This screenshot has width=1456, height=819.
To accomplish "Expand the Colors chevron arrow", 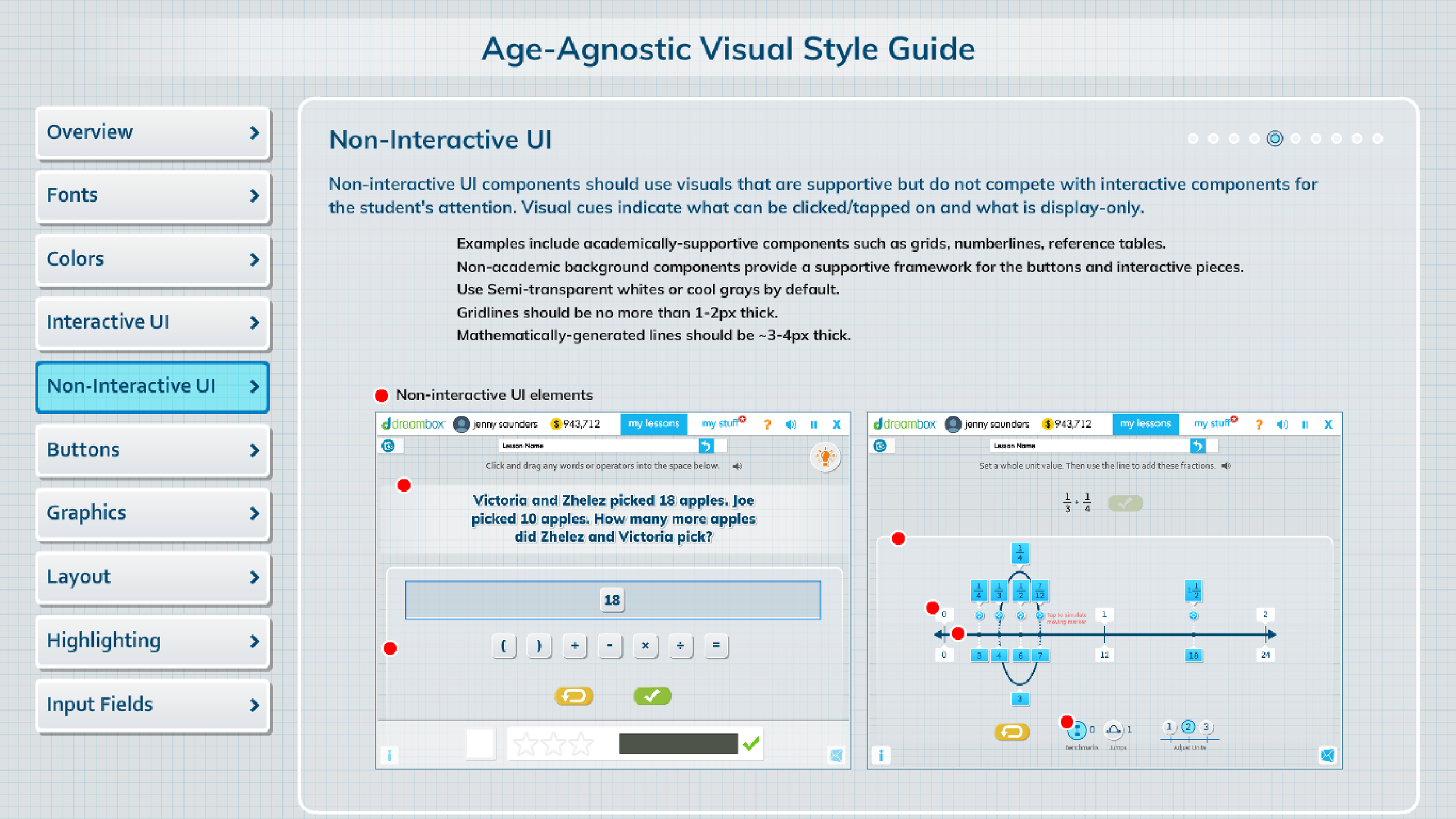I will point(254,260).
